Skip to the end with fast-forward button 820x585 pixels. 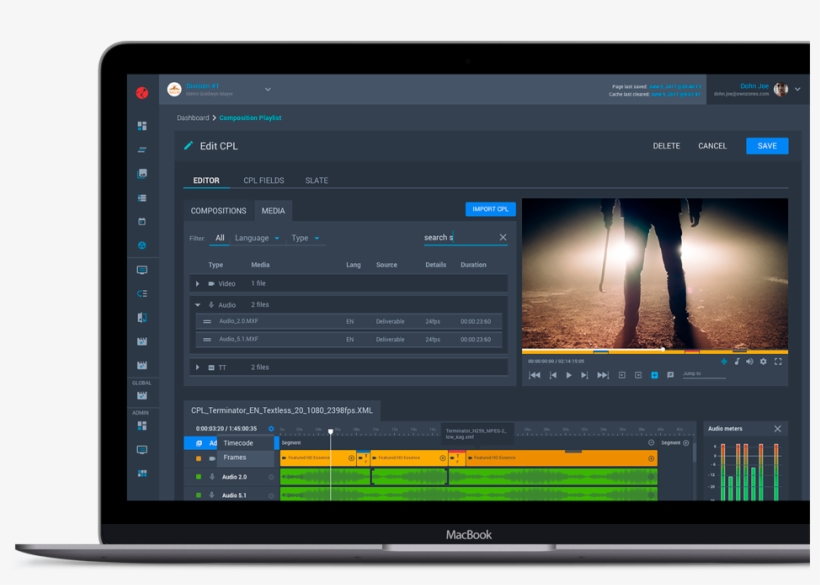(x=602, y=375)
